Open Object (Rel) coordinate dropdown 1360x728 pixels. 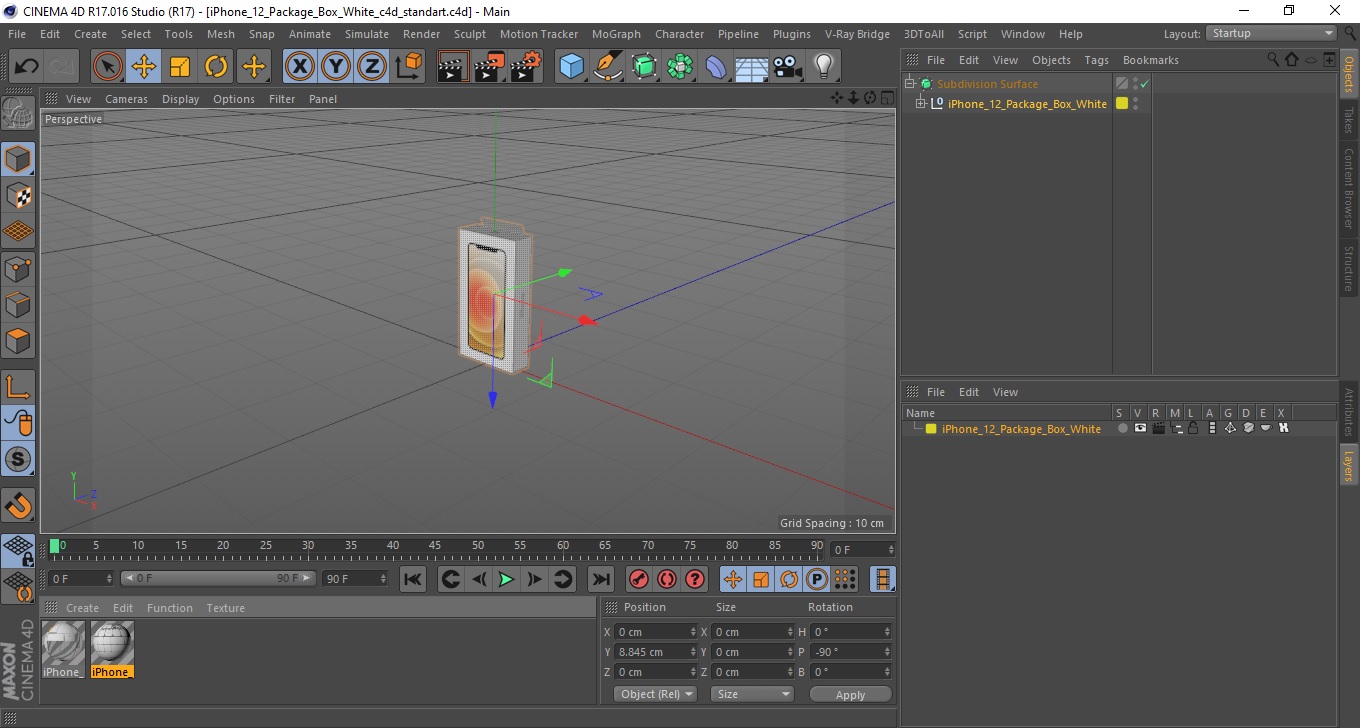click(655, 694)
